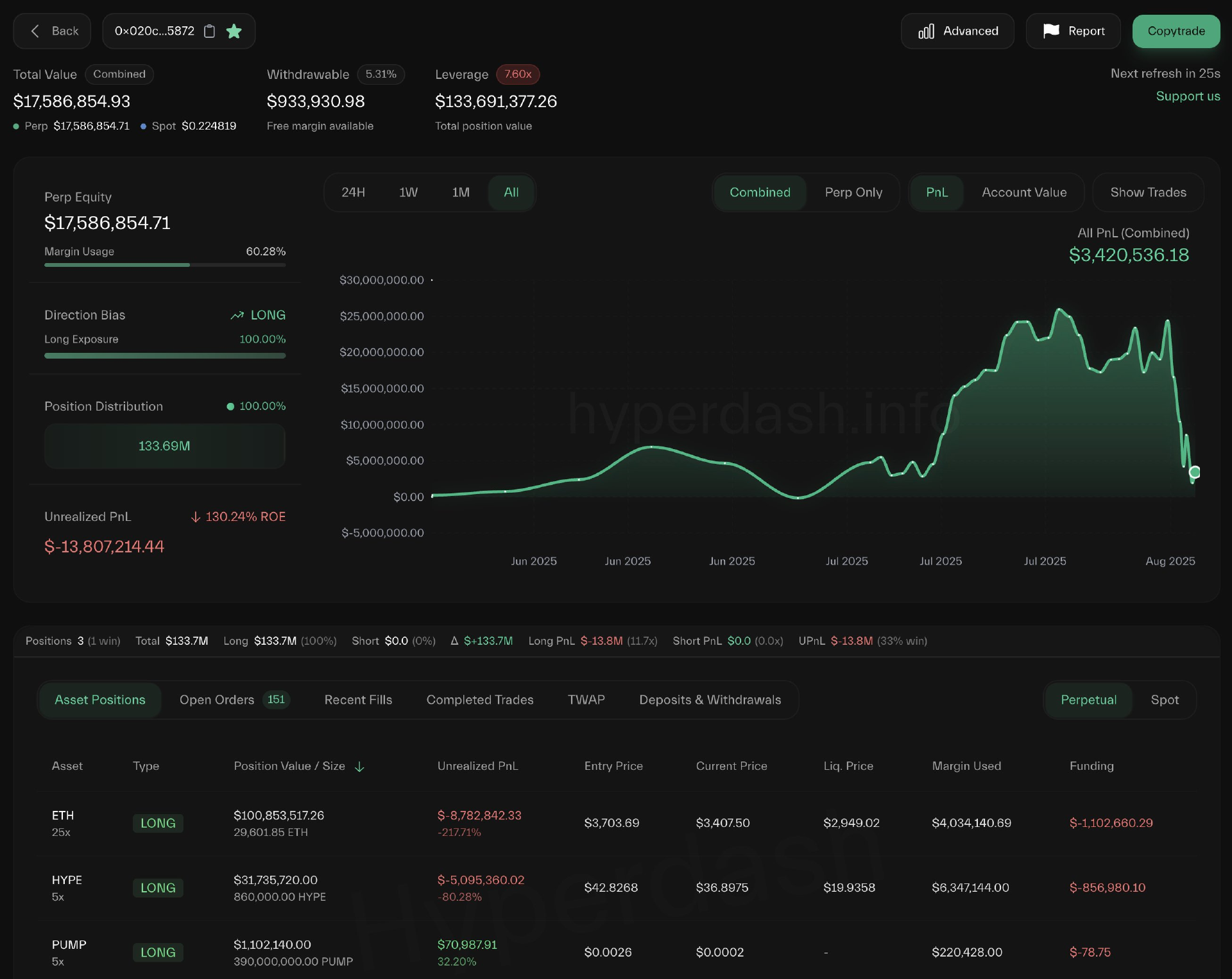Viewport: 1232px width, 979px height.
Task: Enable Show Trades on chart
Action: pyautogui.click(x=1147, y=192)
